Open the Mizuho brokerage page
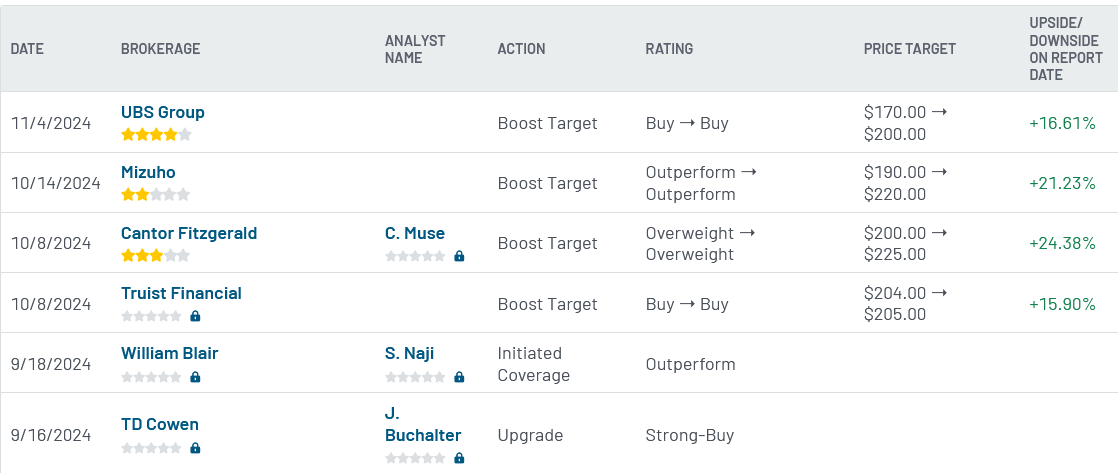Screen dimensions: 1118x473 (148, 172)
